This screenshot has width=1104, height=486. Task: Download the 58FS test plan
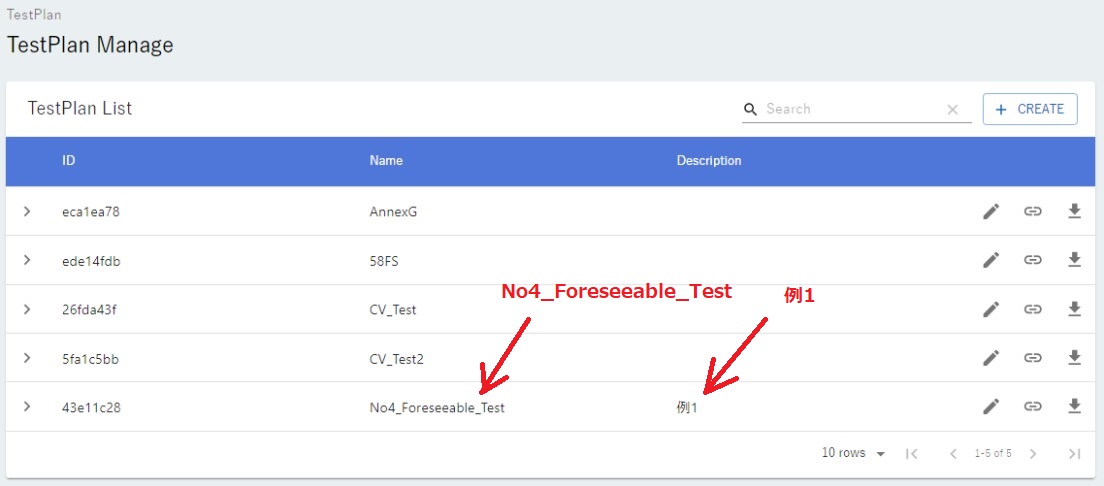(1075, 260)
